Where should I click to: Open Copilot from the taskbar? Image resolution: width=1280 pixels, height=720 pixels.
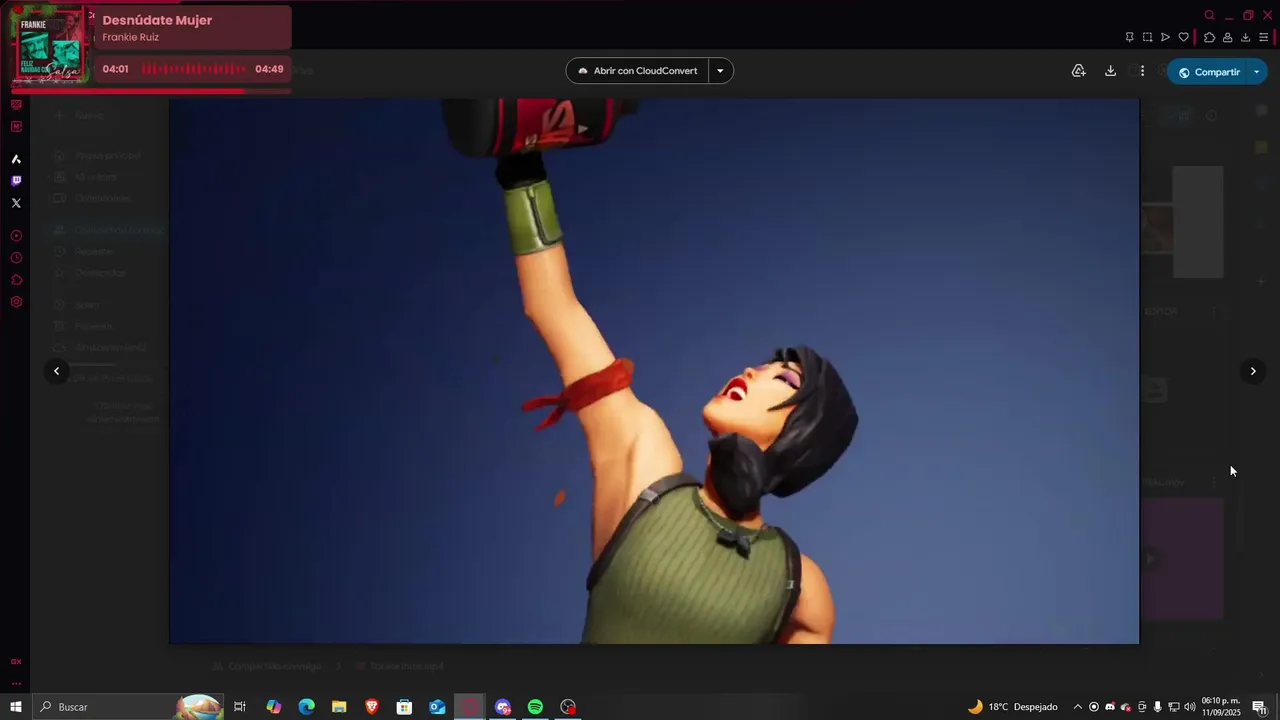coord(274,707)
